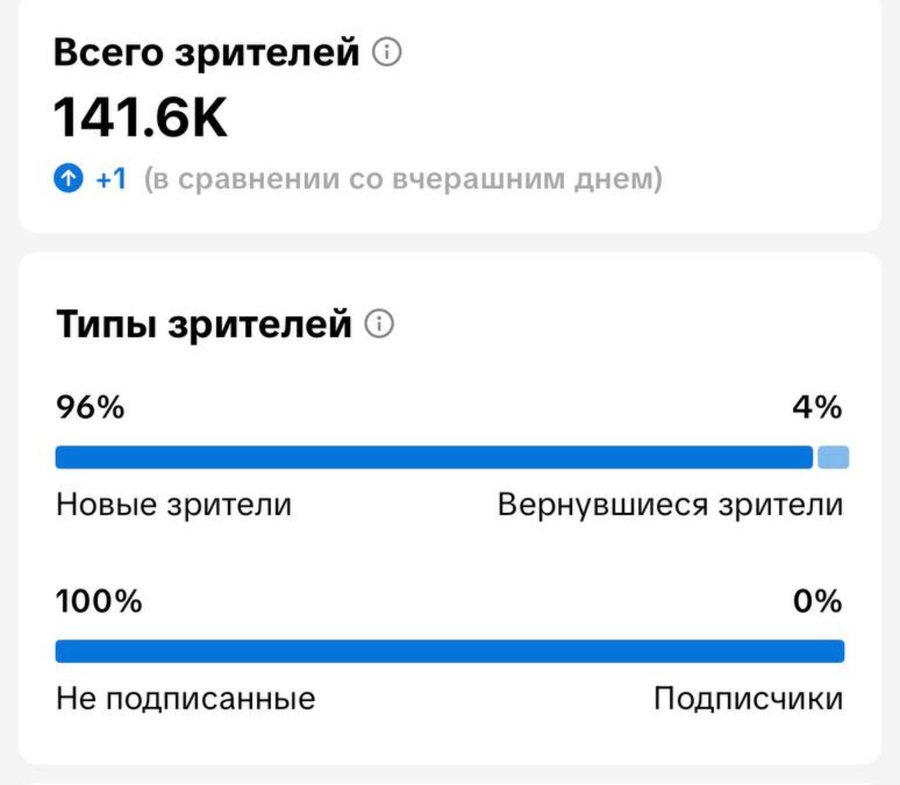Select the "Всего зрителей" heading
The height and width of the screenshot is (785, 900).
(206, 53)
